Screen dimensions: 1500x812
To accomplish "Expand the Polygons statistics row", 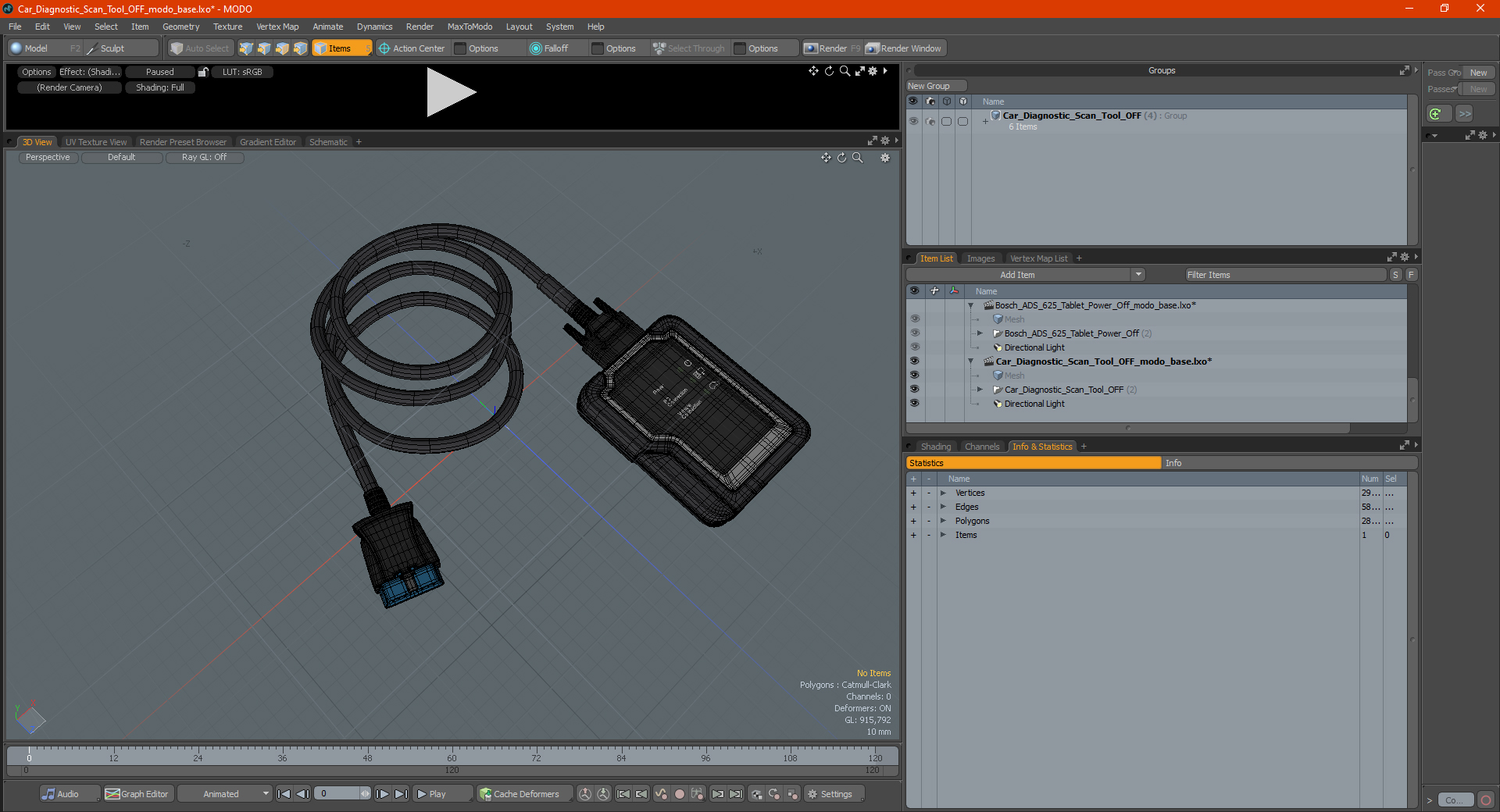I will [x=943, y=522].
